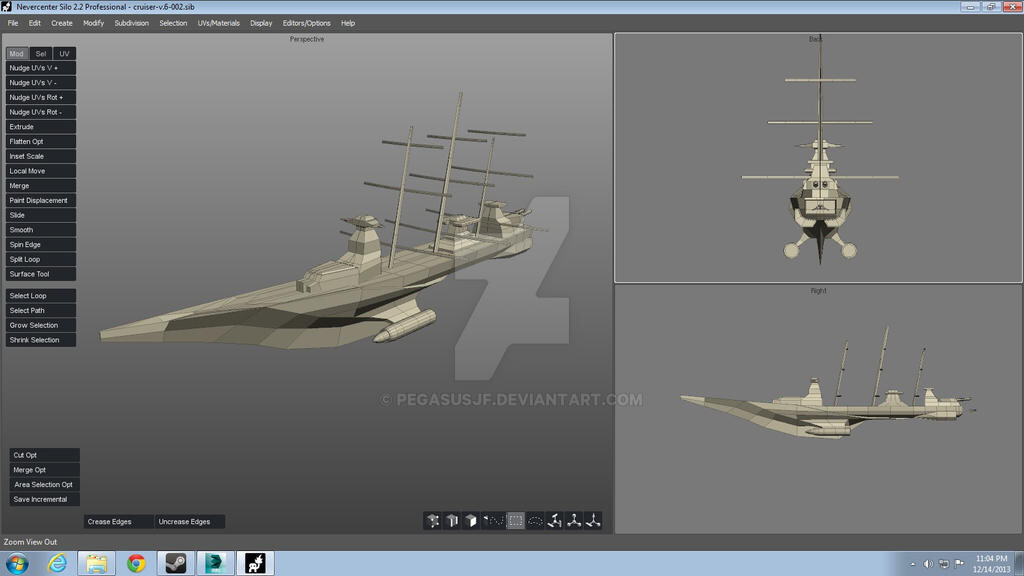This screenshot has width=1024, height=576.
Task: Open the Display menu
Action: tap(261, 22)
